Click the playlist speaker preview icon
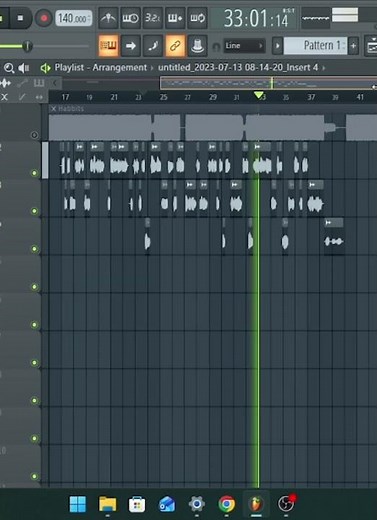Image resolution: width=377 pixels, height=520 pixels. (x=23, y=68)
